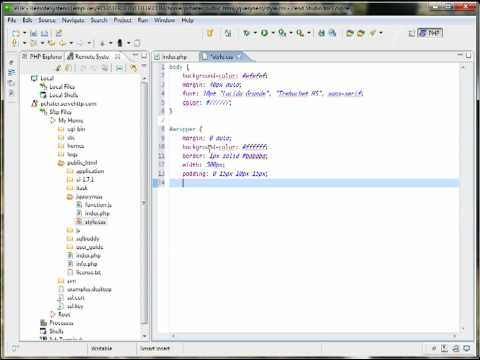Select the PHP perspective button
The height and width of the screenshot is (360, 480).
430,33
